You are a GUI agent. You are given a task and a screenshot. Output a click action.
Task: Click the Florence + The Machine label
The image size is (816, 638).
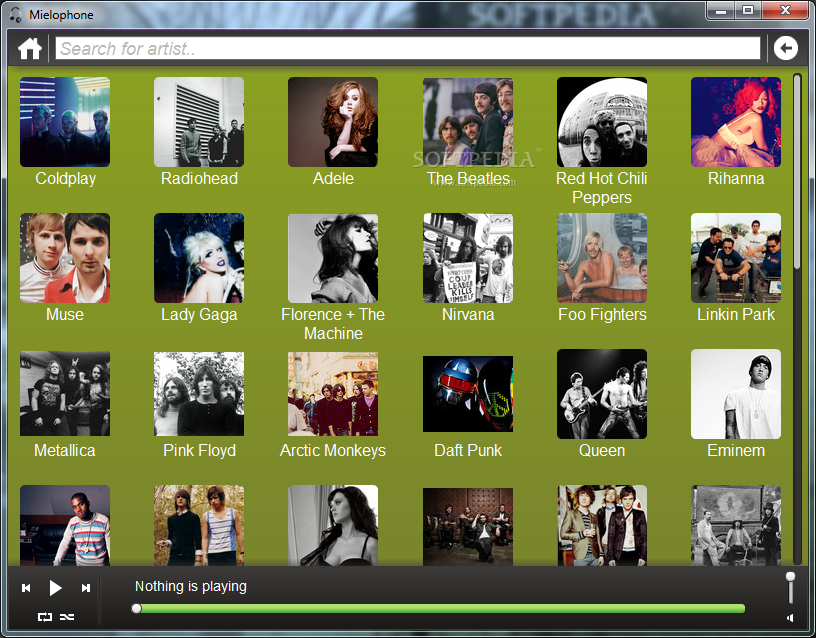[x=333, y=324]
